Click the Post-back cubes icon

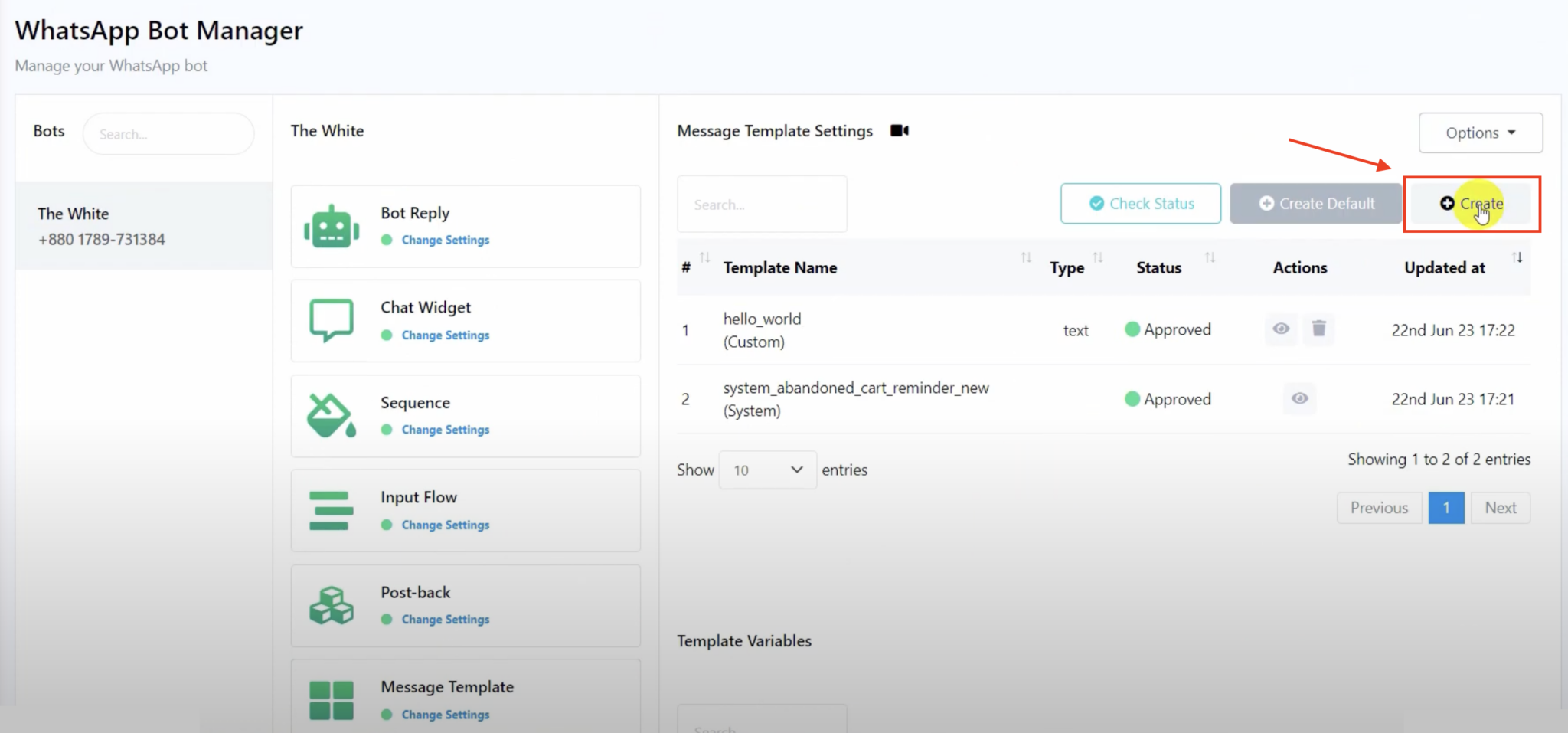pyautogui.click(x=332, y=605)
